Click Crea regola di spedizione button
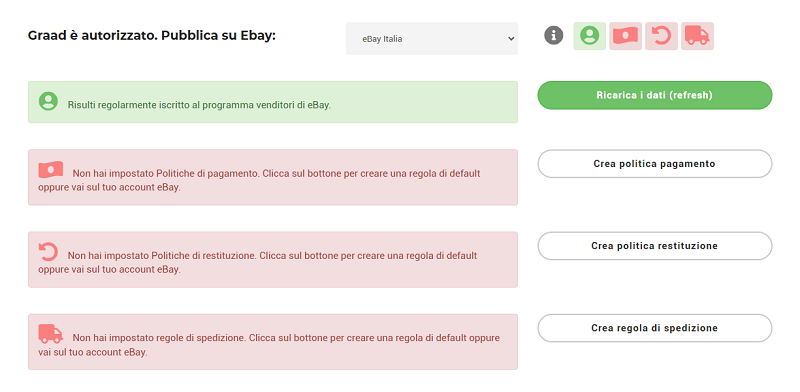800x392 pixels. click(x=655, y=328)
